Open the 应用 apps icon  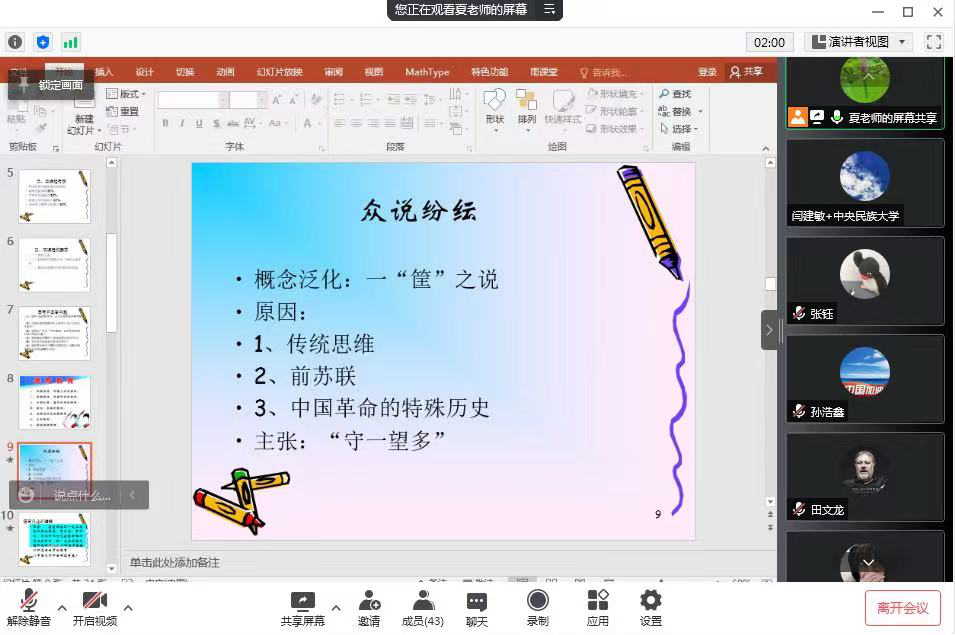(x=597, y=606)
